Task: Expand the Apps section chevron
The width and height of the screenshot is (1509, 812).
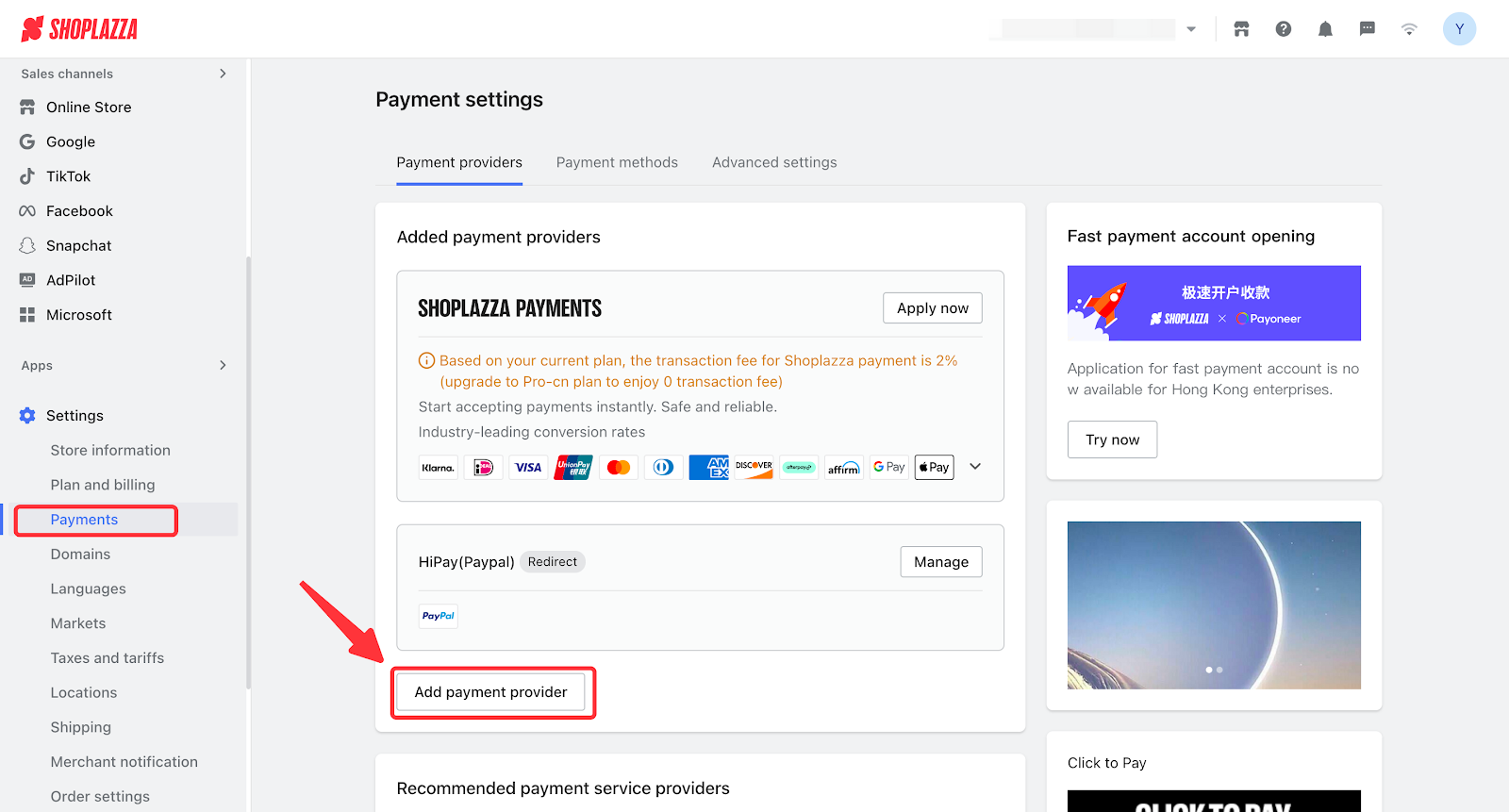Action: pos(223,365)
